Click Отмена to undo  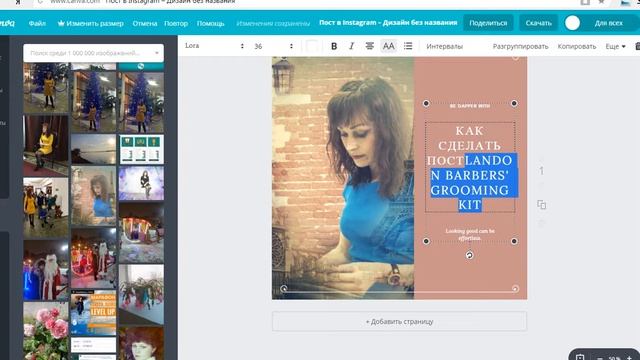(145, 24)
